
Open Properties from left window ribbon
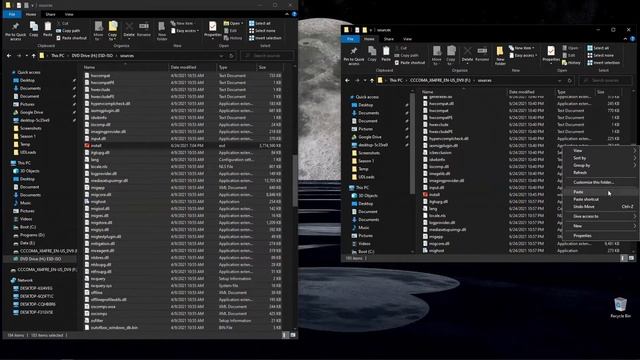pos(213,30)
